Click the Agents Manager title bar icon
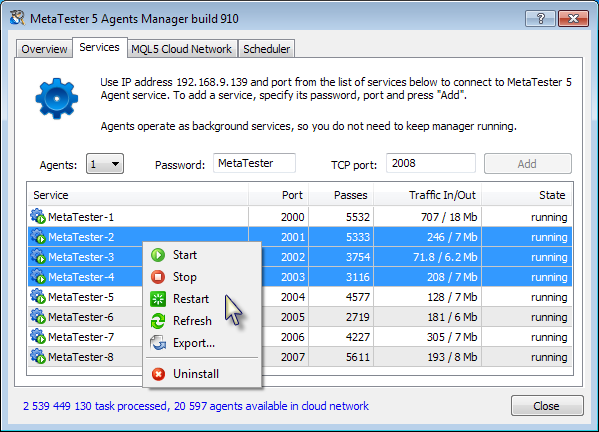 [18, 18]
